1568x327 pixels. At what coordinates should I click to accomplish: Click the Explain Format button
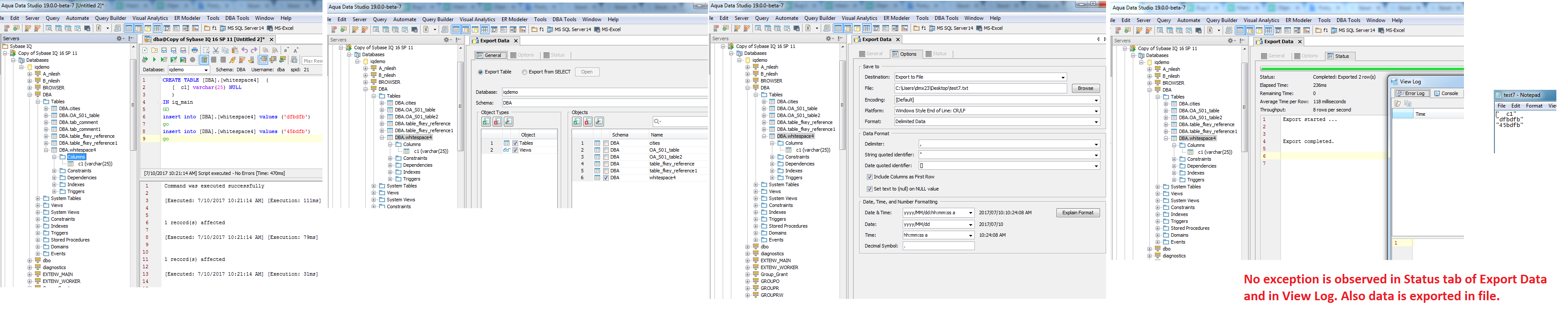(1078, 213)
